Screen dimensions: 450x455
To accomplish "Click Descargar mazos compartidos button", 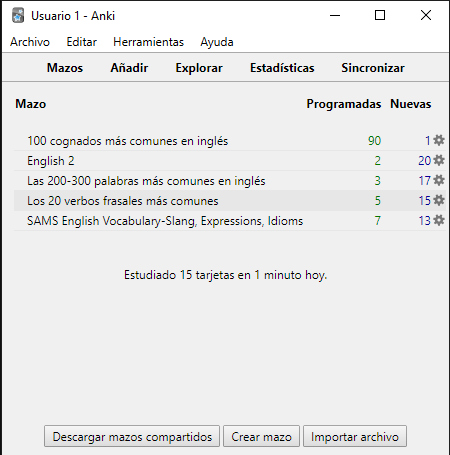I will click(x=132, y=436).
